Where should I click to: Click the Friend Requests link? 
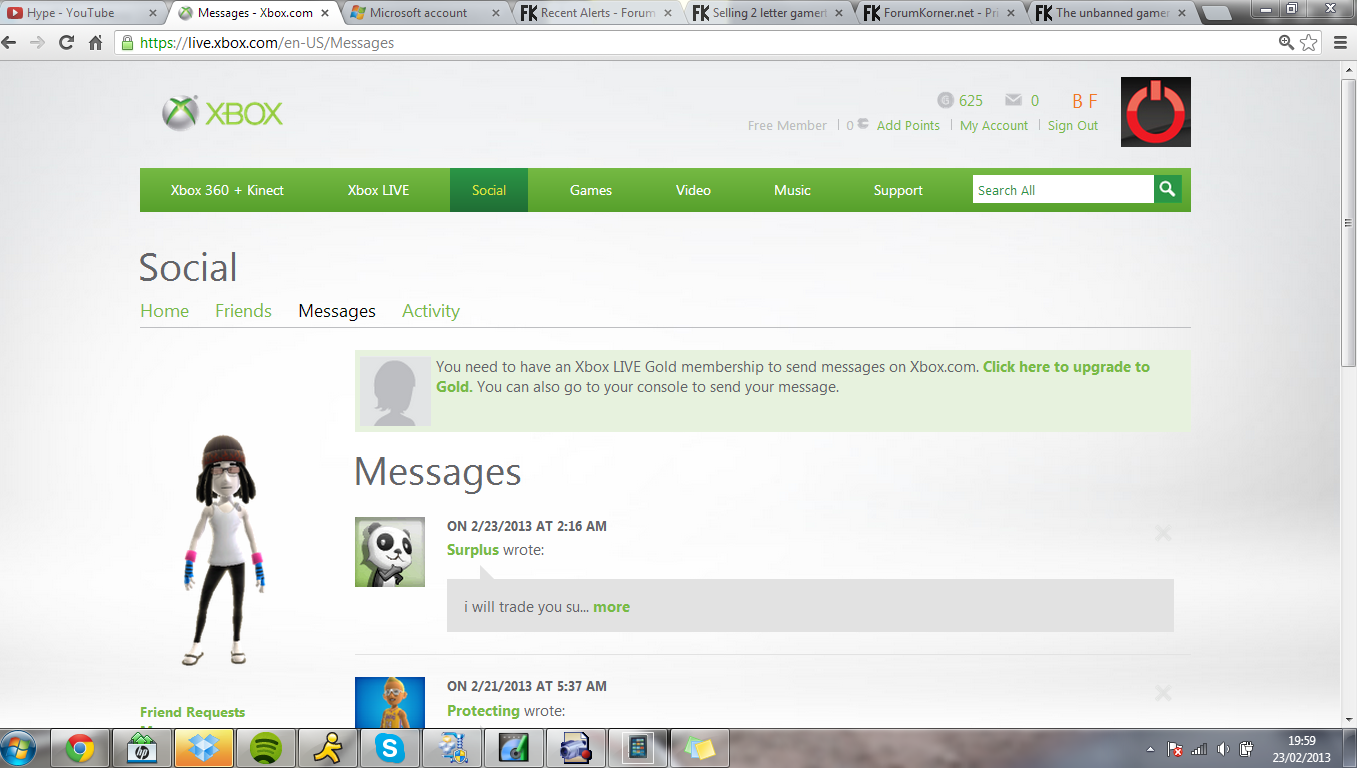192,712
